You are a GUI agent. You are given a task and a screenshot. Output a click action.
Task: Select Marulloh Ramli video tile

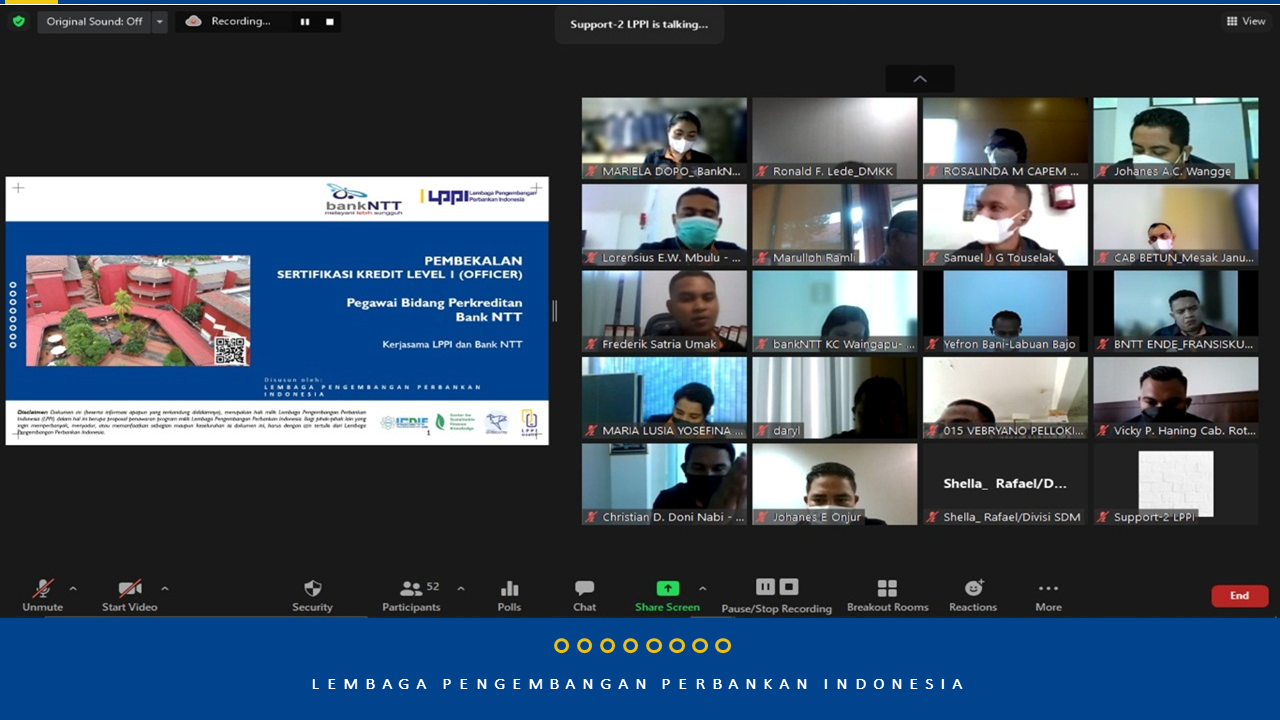[835, 225]
